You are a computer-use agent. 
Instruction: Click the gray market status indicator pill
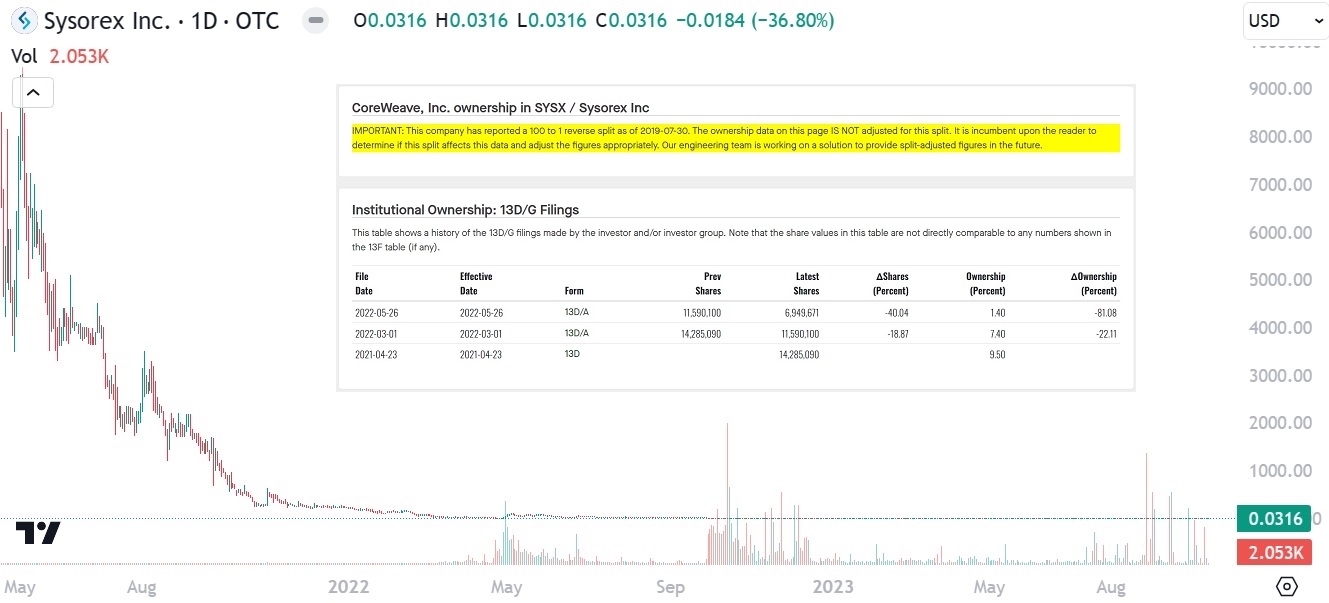coord(316,21)
